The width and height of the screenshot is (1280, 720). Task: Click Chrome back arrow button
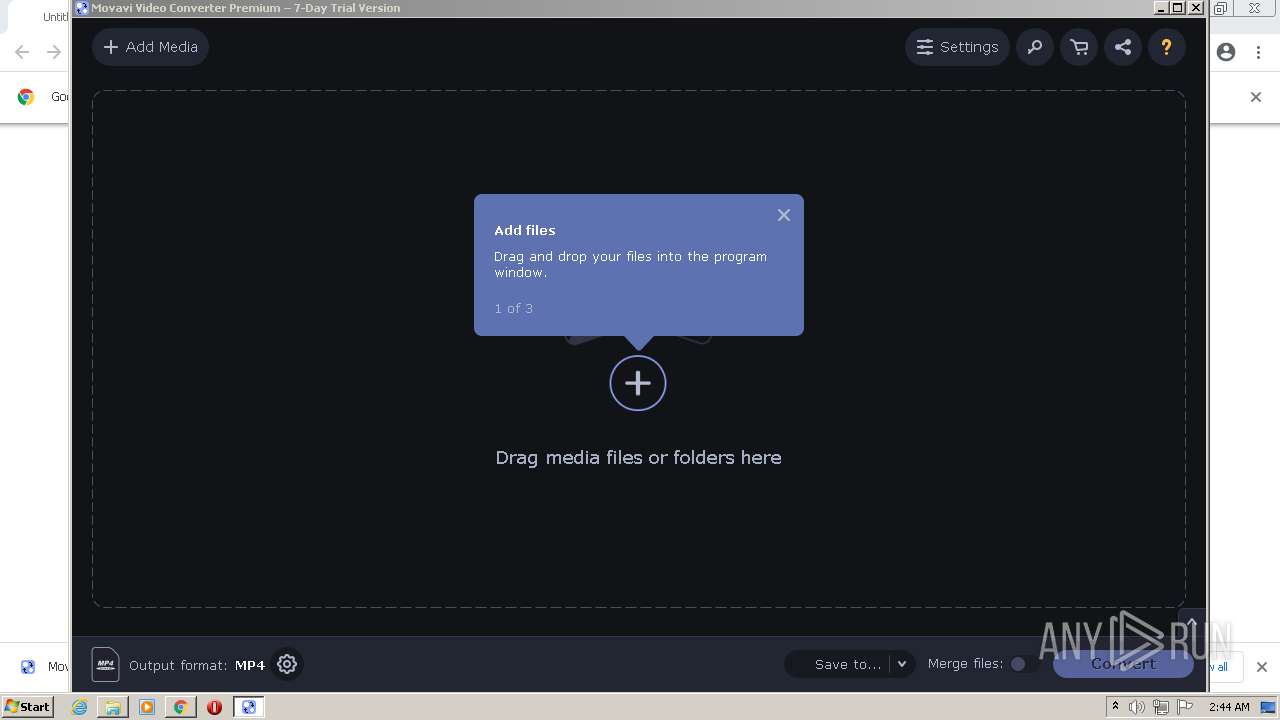coord(22,52)
